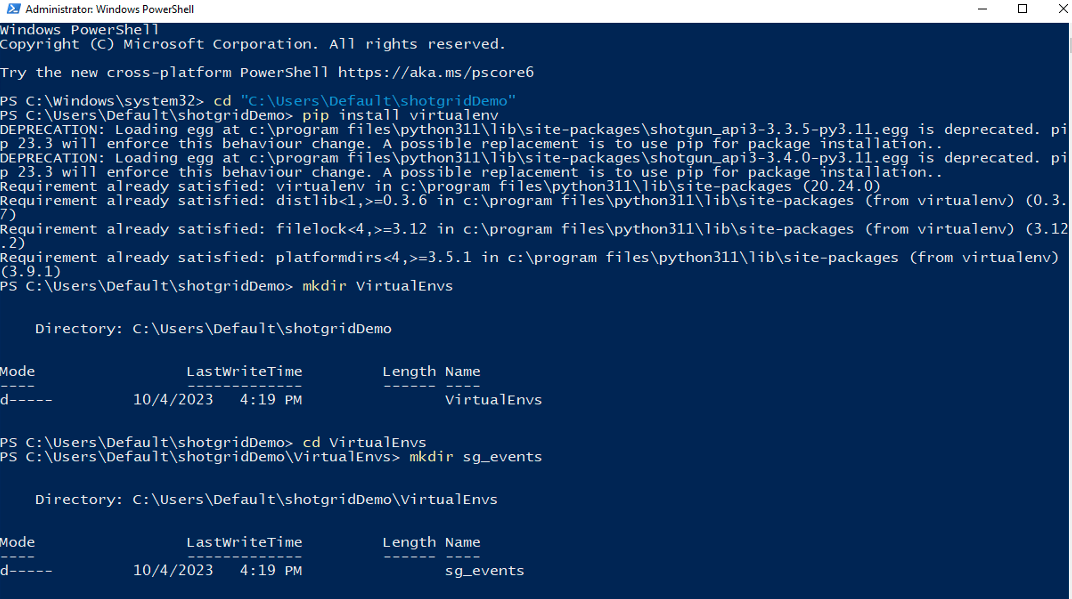
Task: Click the sg_events directory name in listing
Action: tap(484, 570)
